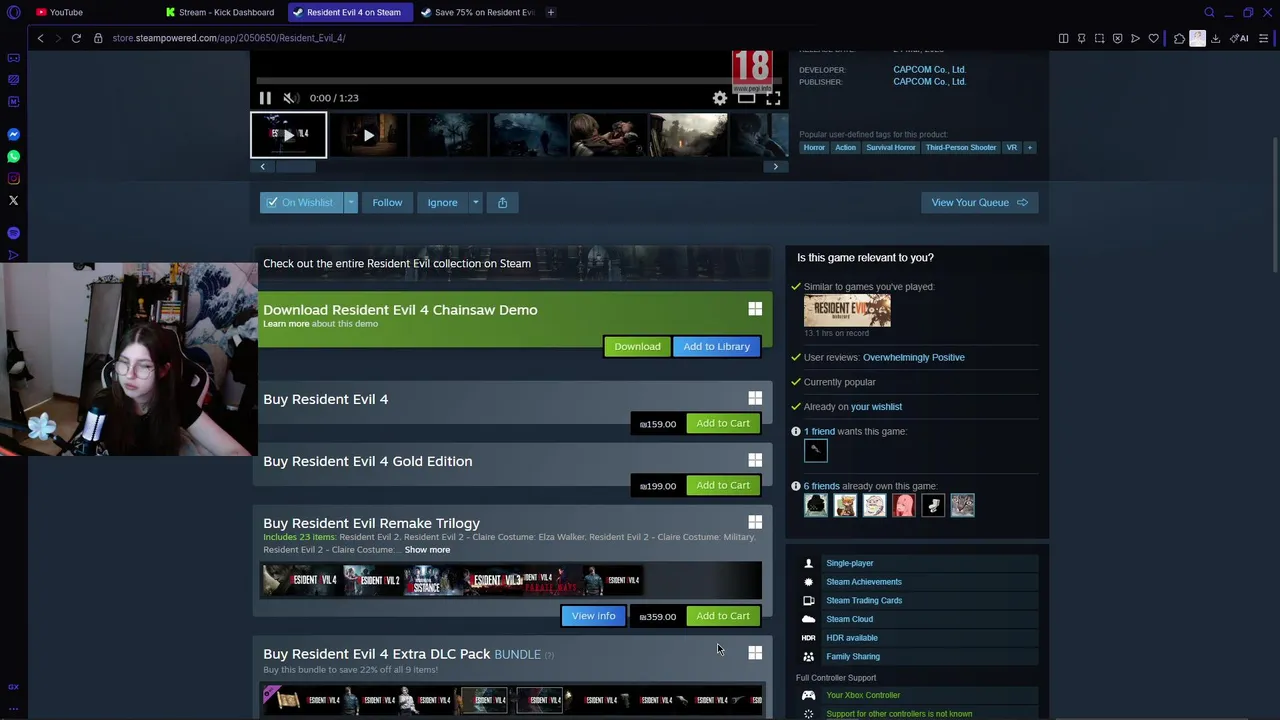Image resolution: width=1280 pixels, height=720 pixels.
Task: Expand more tags with plus button
Action: click(1029, 147)
